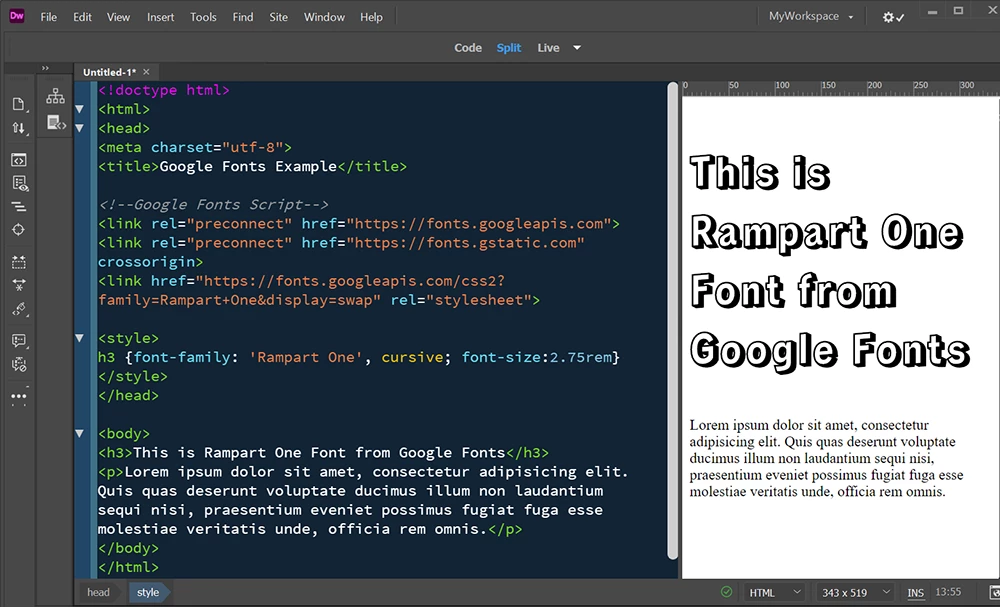Image resolution: width=1000 pixels, height=607 pixels.
Task: Click the 'Rampart One' font-family value in code
Action: click(305, 357)
